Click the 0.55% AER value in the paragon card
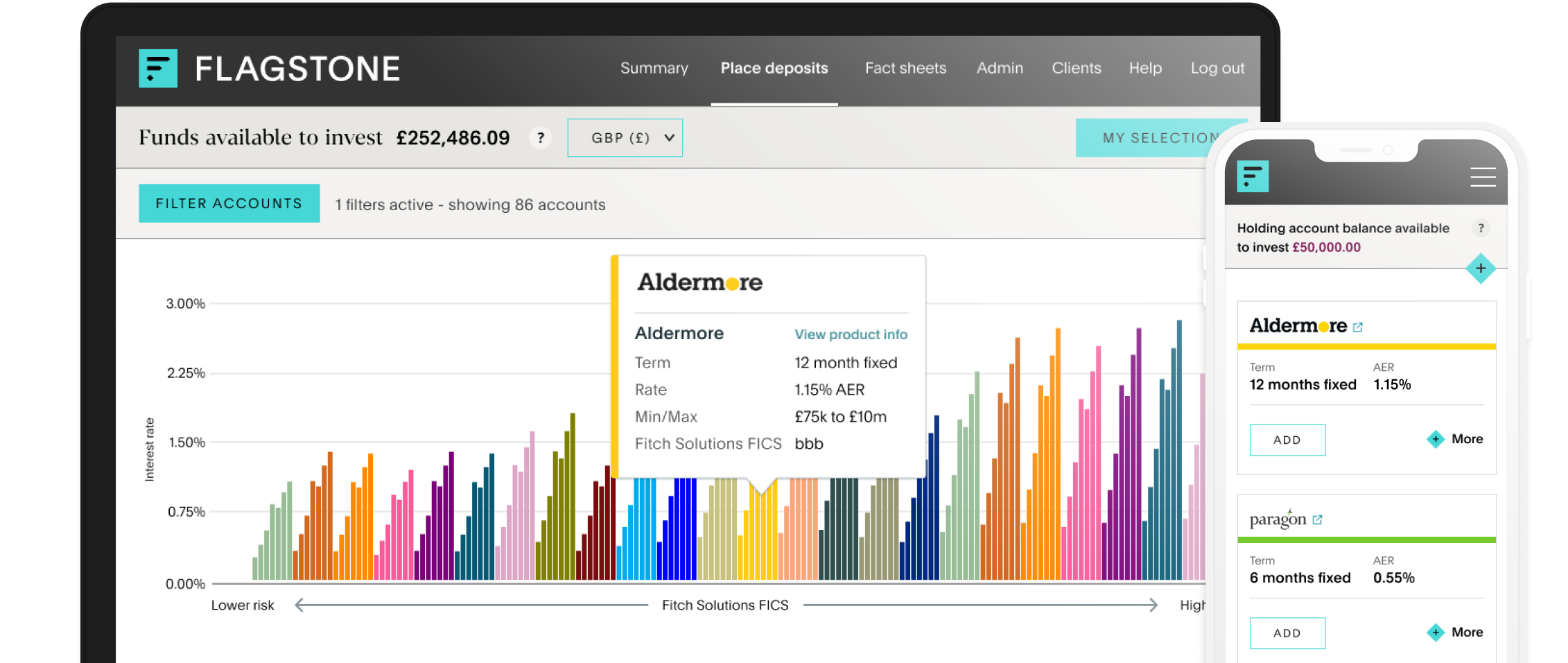The image size is (1568, 663). [1393, 578]
